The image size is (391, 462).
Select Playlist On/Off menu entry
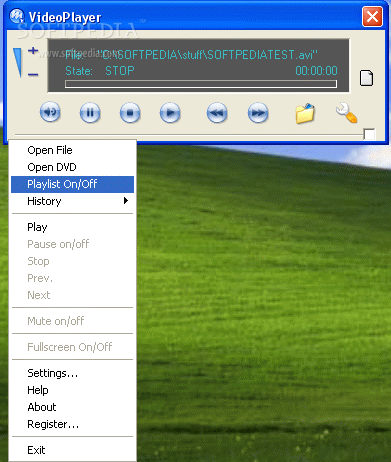72,184
